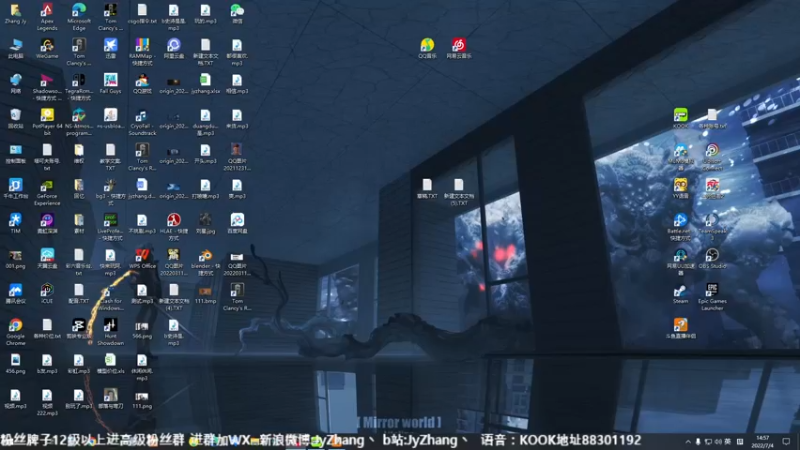Select the Zhang Jy user folder
The width and height of the screenshot is (800, 450).
pyautogui.click(x=15, y=14)
